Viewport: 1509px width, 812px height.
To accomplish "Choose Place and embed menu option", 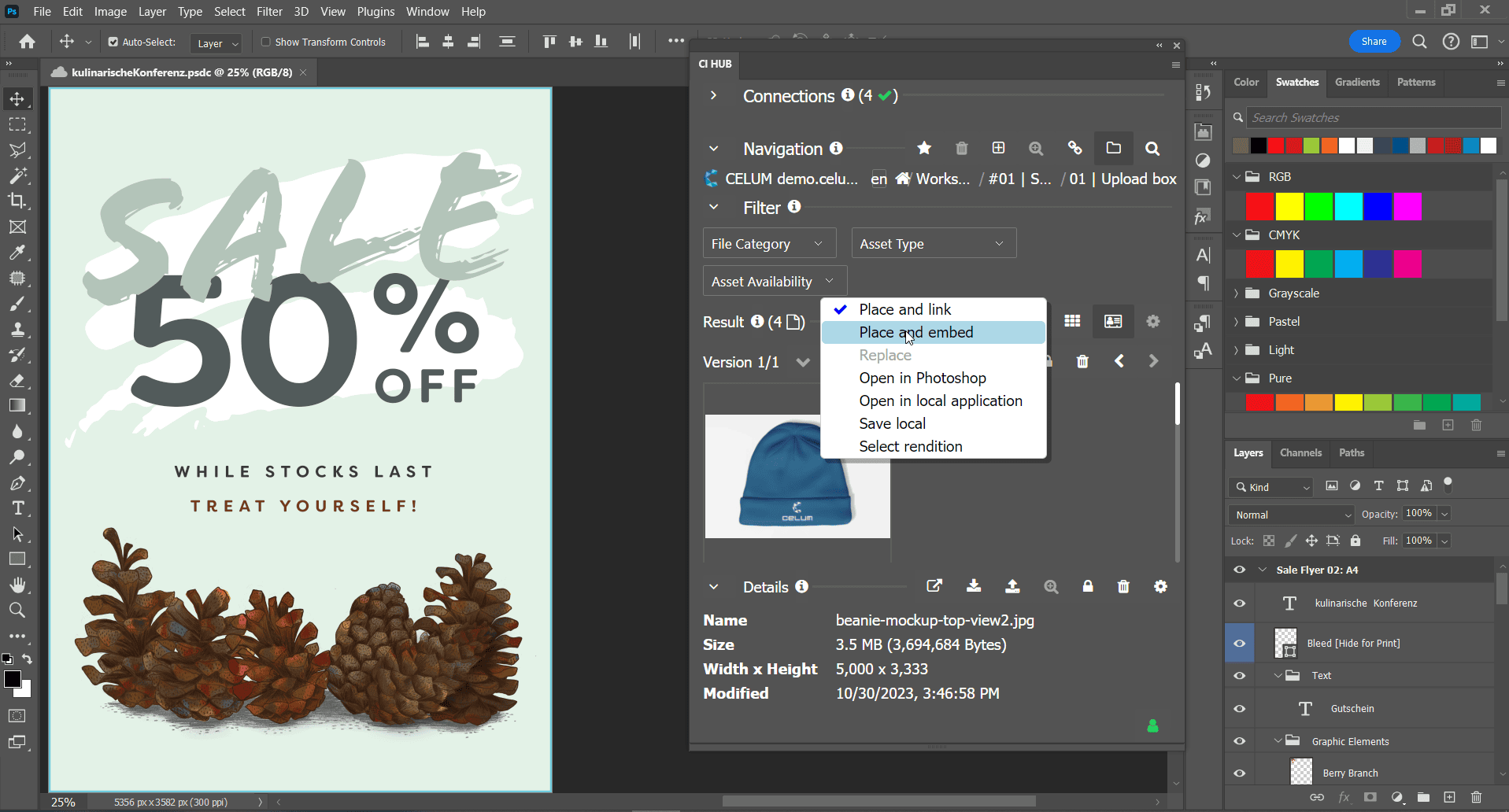I will click(916, 333).
